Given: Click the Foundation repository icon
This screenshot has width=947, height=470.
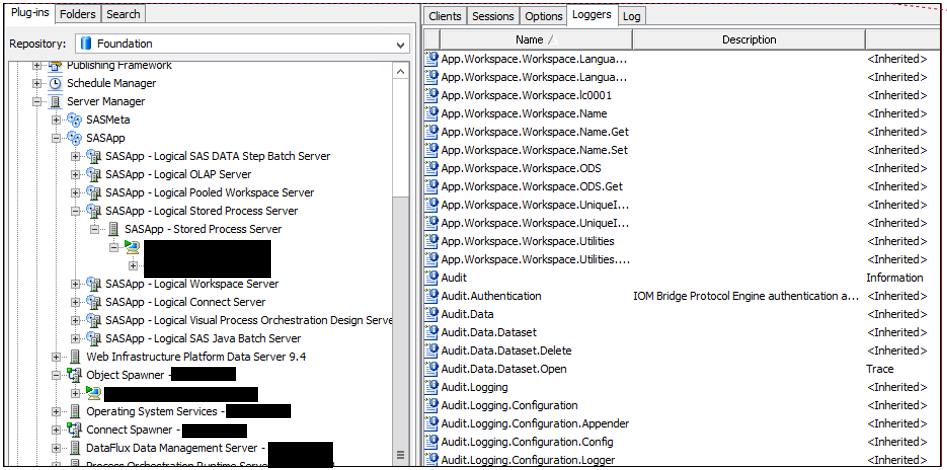Looking at the screenshot, I should click(87, 44).
